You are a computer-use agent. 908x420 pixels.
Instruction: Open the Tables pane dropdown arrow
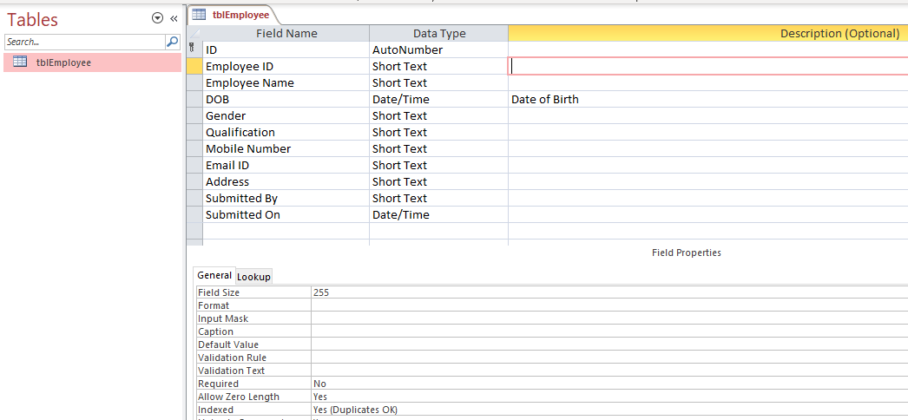pyautogui.click(x=157, y=19)
